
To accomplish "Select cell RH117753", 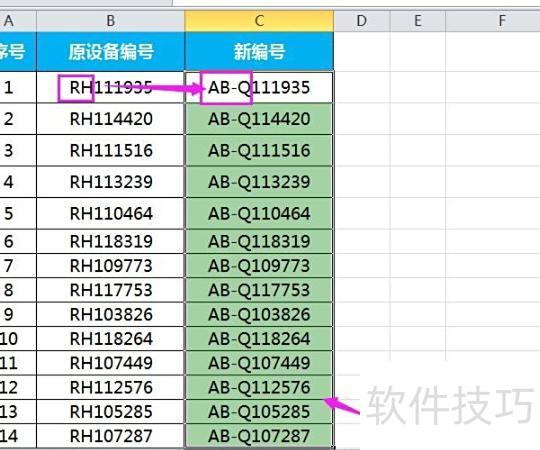I will (111, 290).
